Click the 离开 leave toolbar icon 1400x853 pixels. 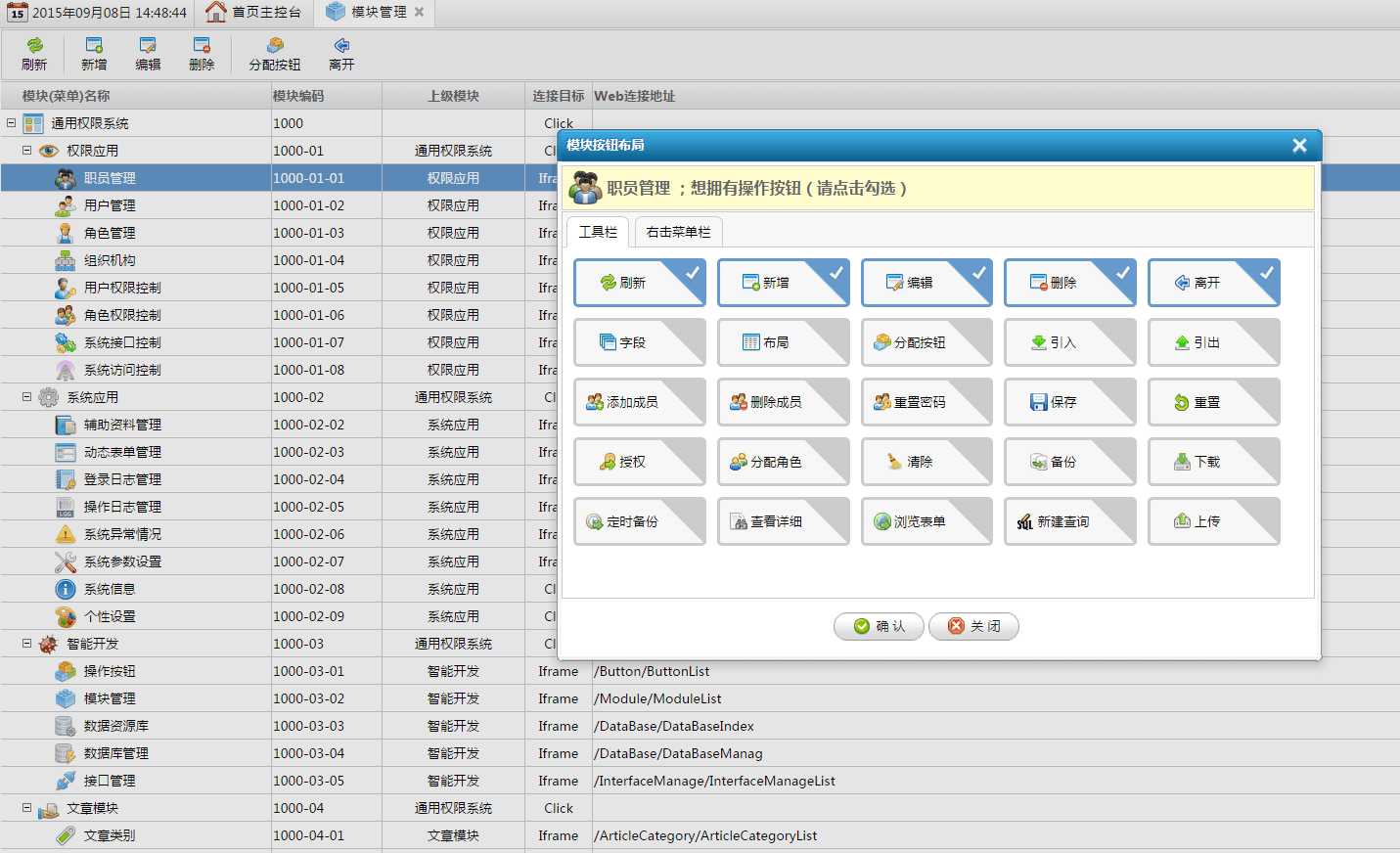coord(341,45)
